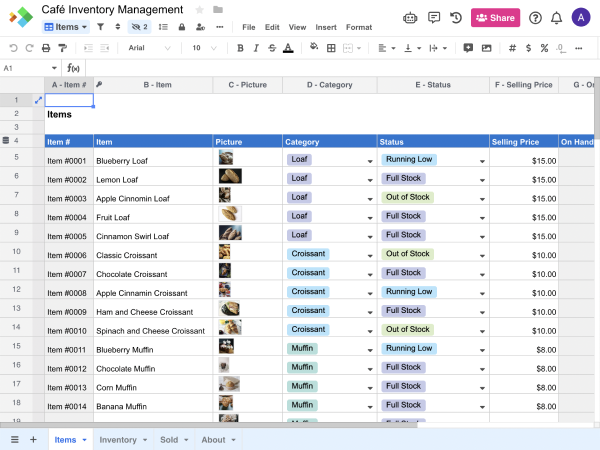Viewport: 600px width, 450px height.
Task: Open version history clock icon
Action: pyautogui.click(x=456, y=17)
